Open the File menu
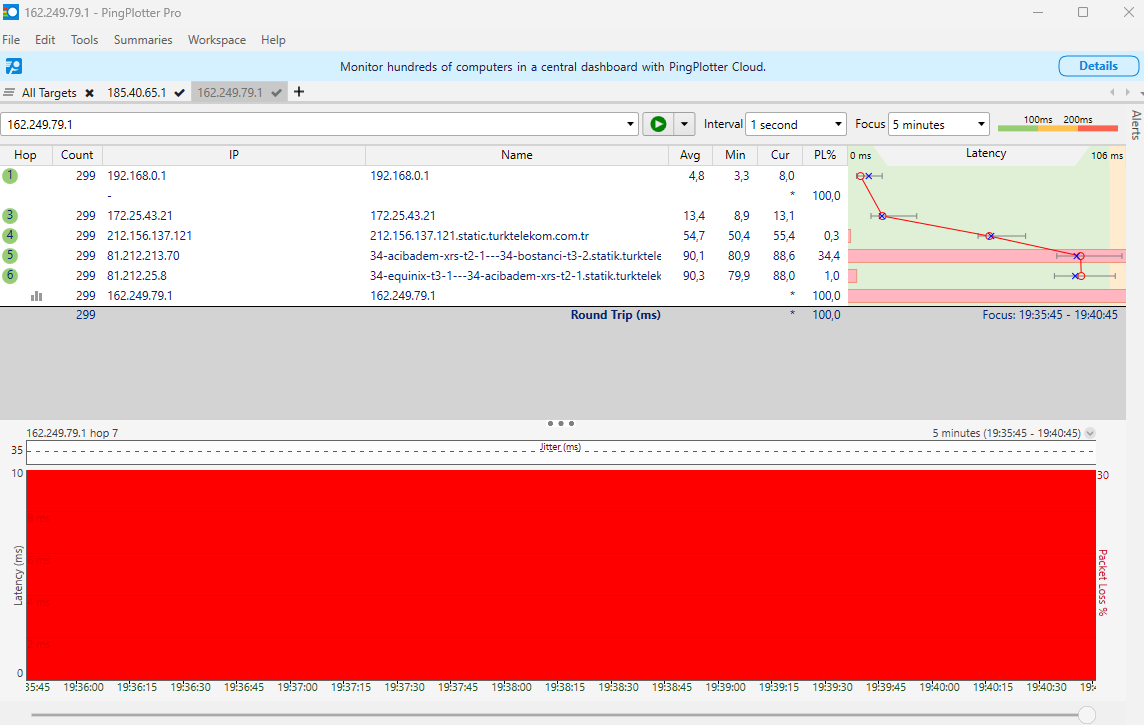Screen dimensions: 1144x725 pos(11,40)
